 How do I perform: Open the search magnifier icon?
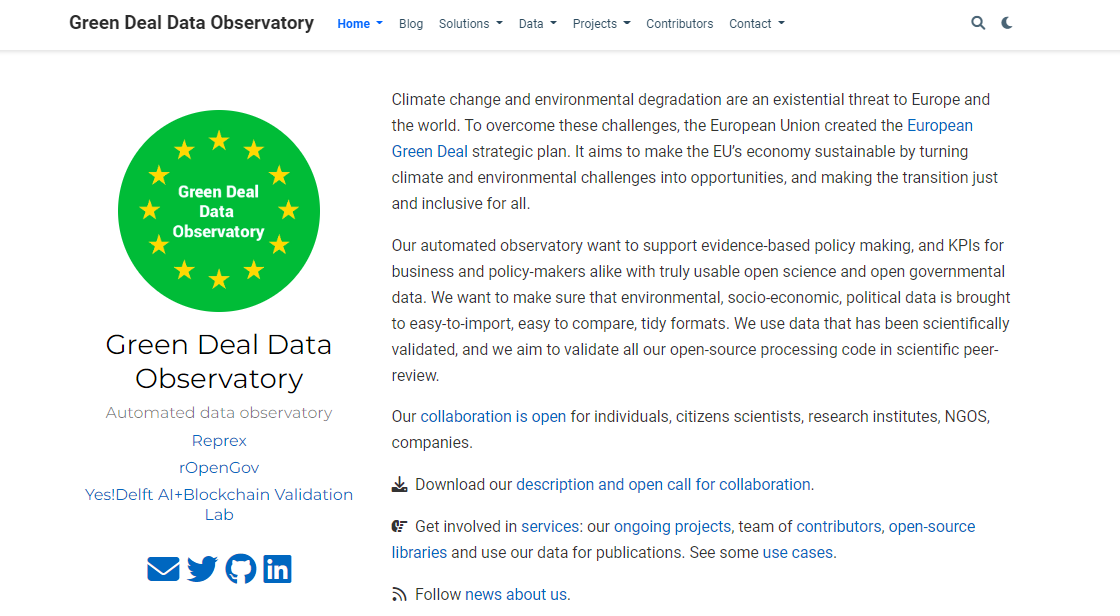pos(978,23)
